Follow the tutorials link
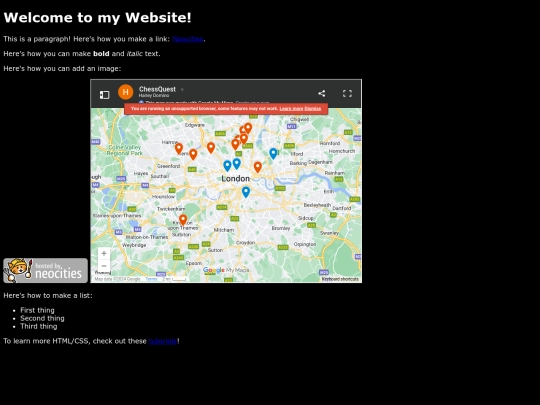 point(163,341)
